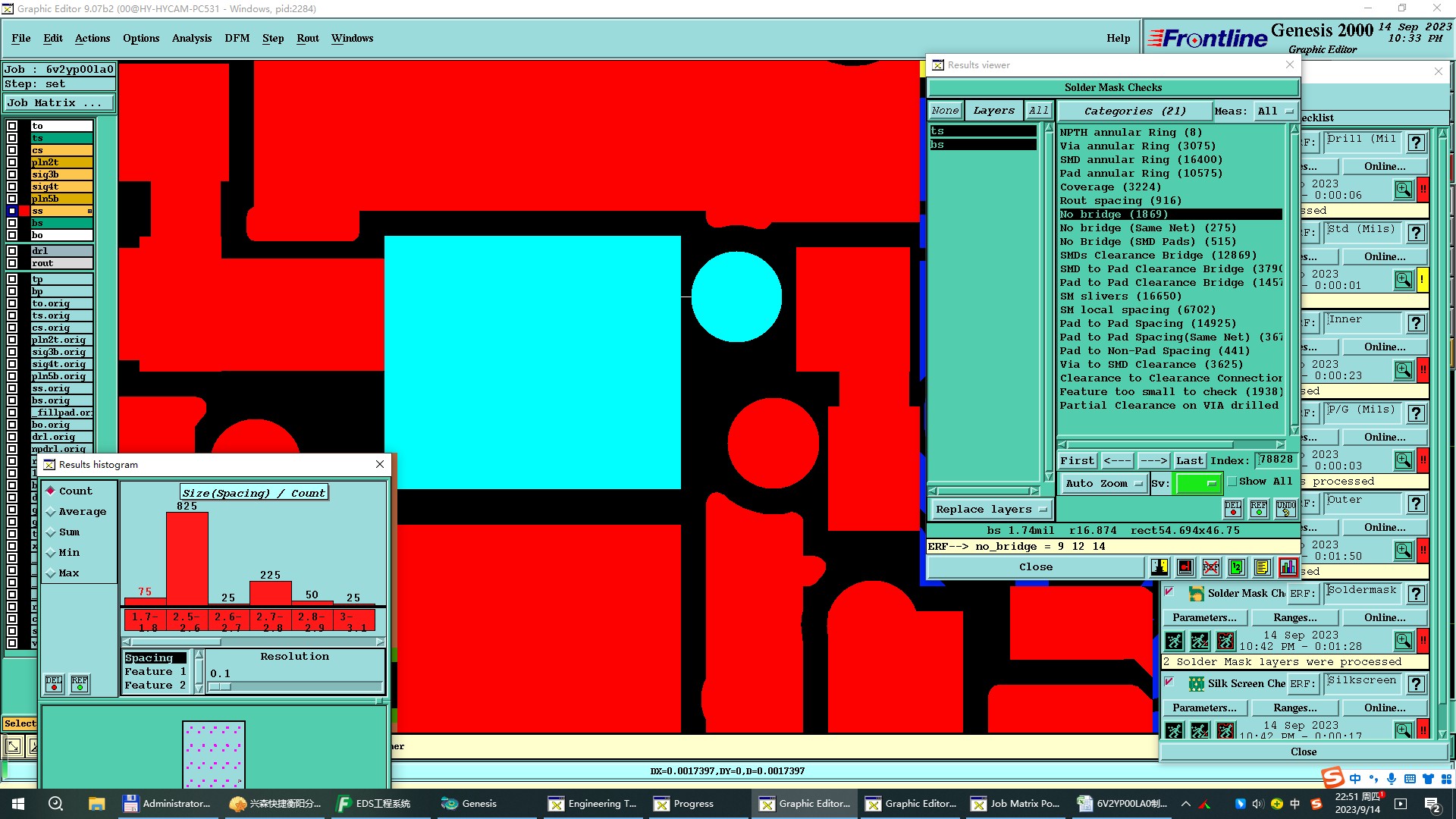Image resolution: width=1456 pixels, height=819 pixels.
Task: Click the UNDO icon in Results viewer
Action: pos(1285,509)
